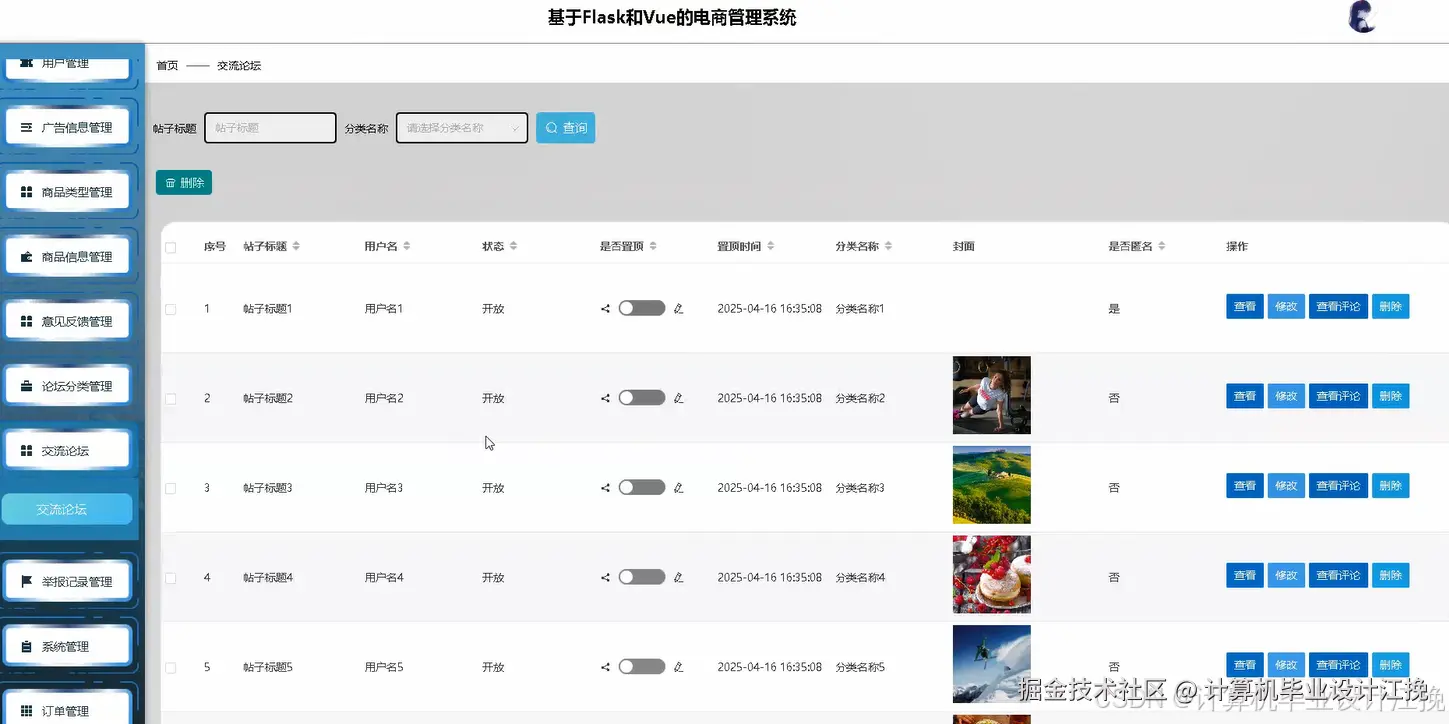Open landscape cover thumbnail of 帖子标题3

click(x=991, y=485)
